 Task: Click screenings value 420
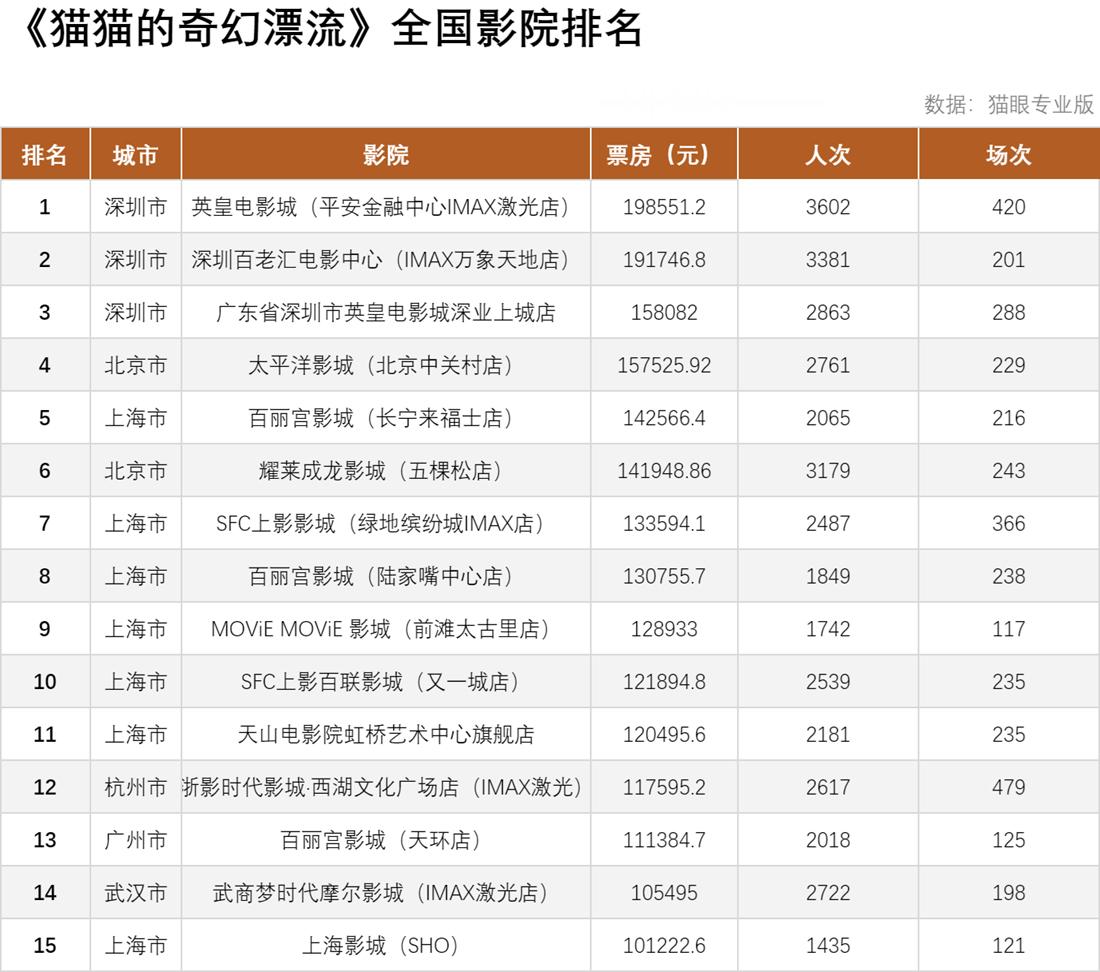[1009, 207]
